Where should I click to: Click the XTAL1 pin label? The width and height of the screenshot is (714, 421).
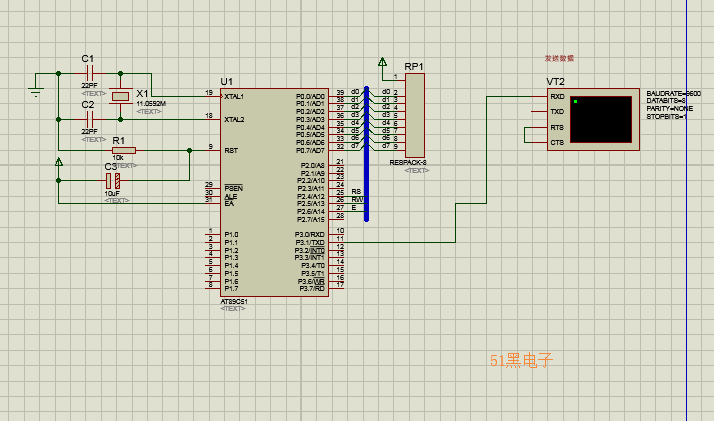tap(234, 96)
